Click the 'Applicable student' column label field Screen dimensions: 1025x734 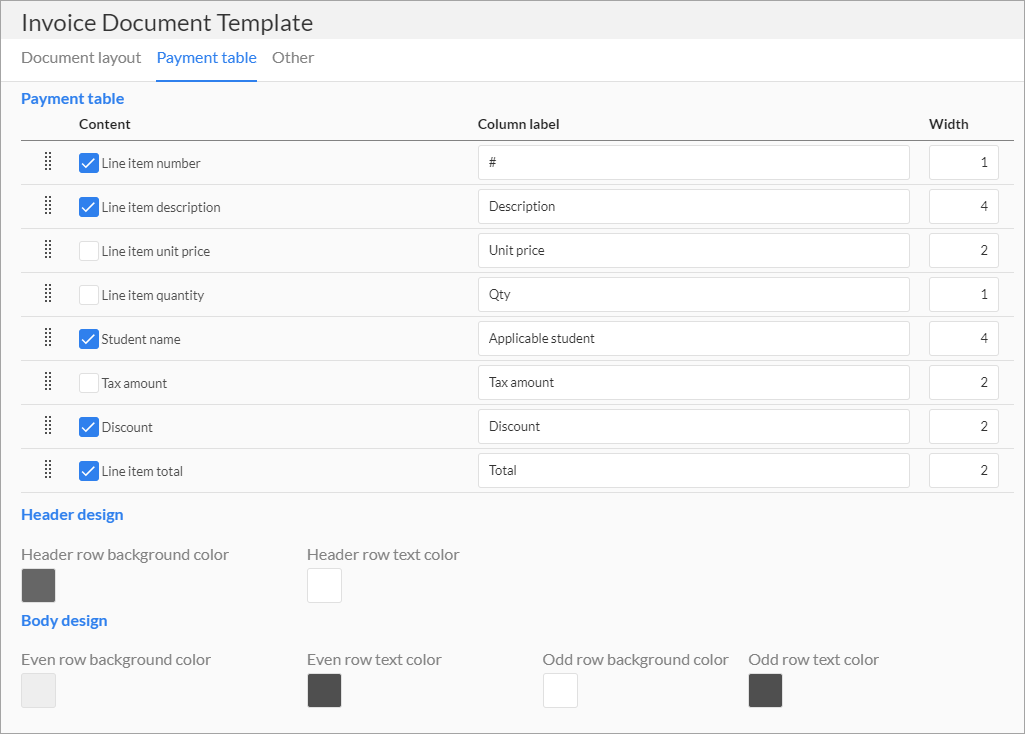coord(694,339)
